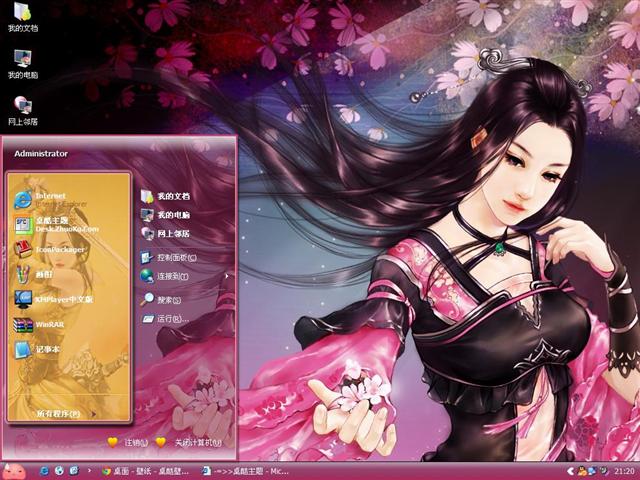
Task: Open 记事本 notepad from the Start menu
Action: click(37, 350)
